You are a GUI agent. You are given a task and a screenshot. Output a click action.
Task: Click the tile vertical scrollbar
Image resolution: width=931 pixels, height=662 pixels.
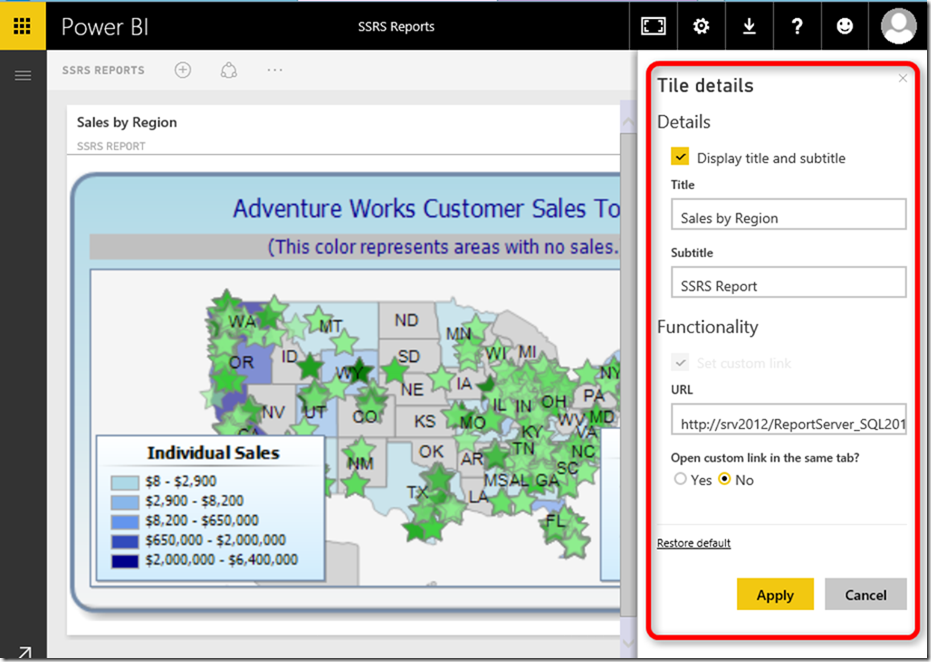click(628, 374)
